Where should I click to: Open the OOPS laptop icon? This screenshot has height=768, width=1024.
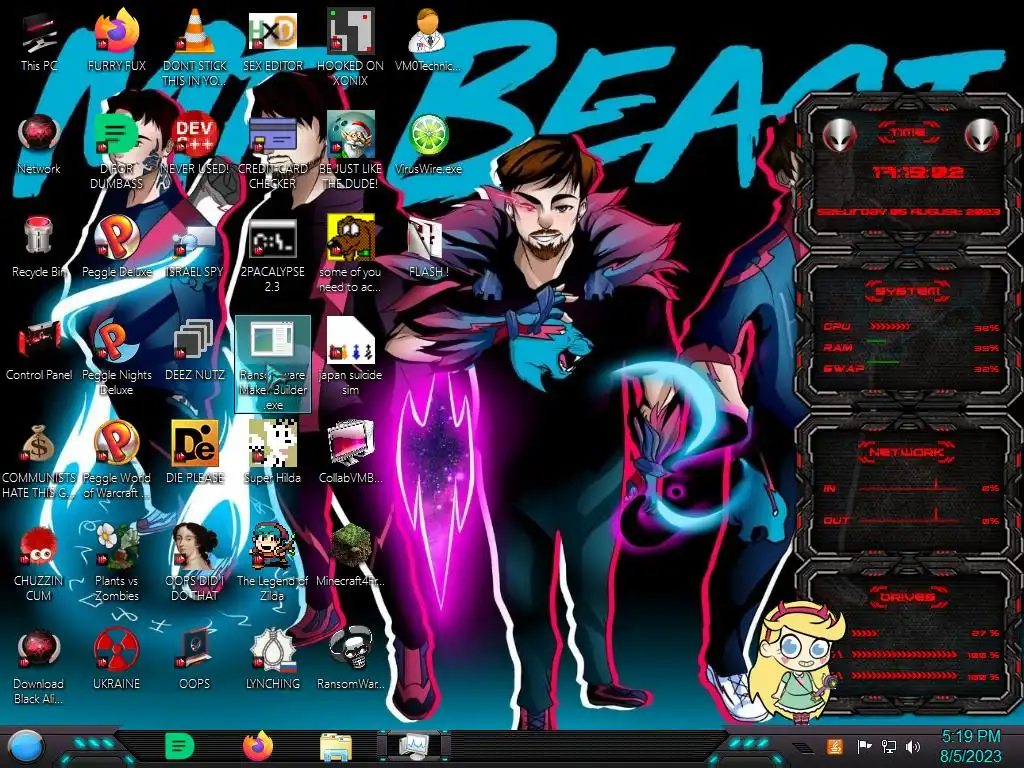point(195,650)
